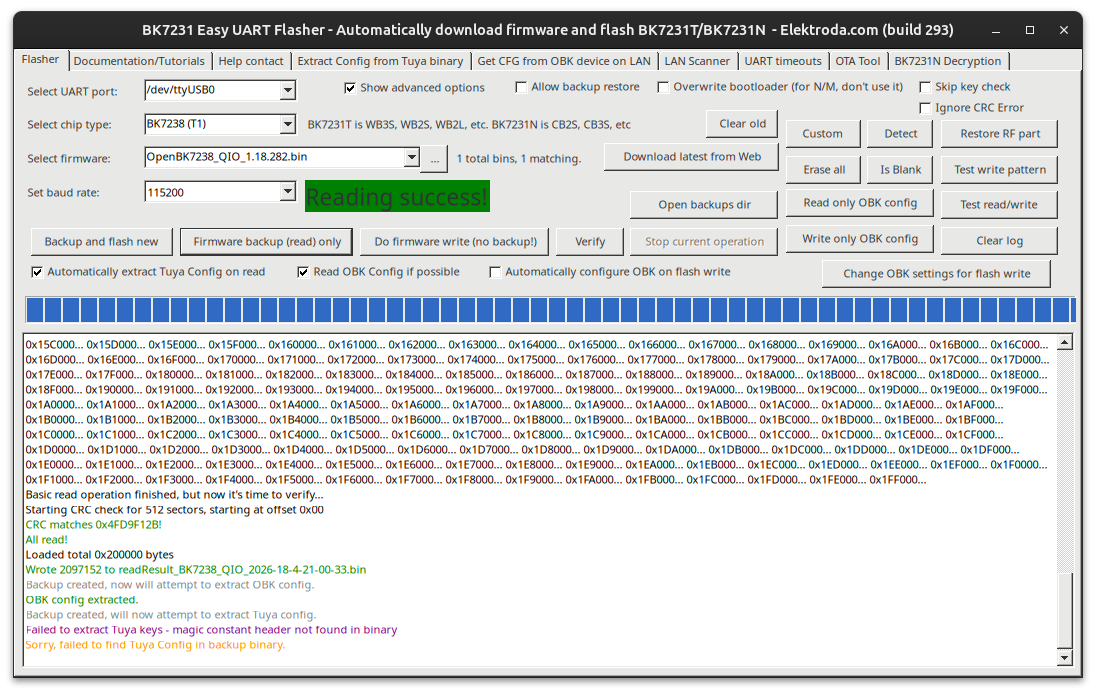Click Do firmware write (no backup!)

(455, 242)
